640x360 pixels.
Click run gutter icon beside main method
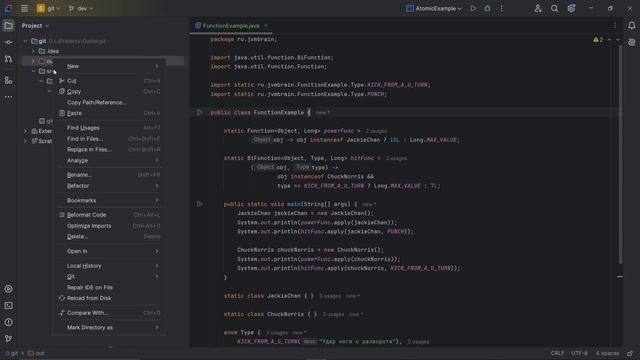pyautogui.click(x=200, y=204)
